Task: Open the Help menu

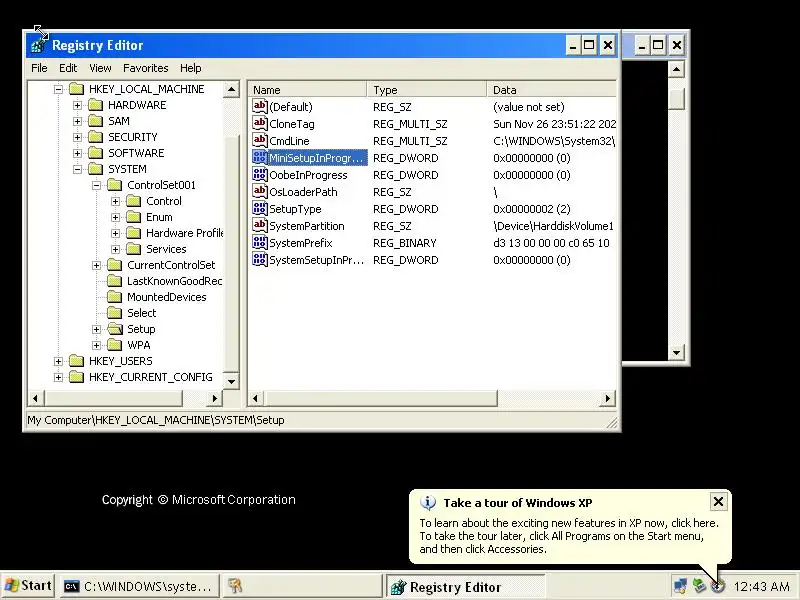Action: 190,68
